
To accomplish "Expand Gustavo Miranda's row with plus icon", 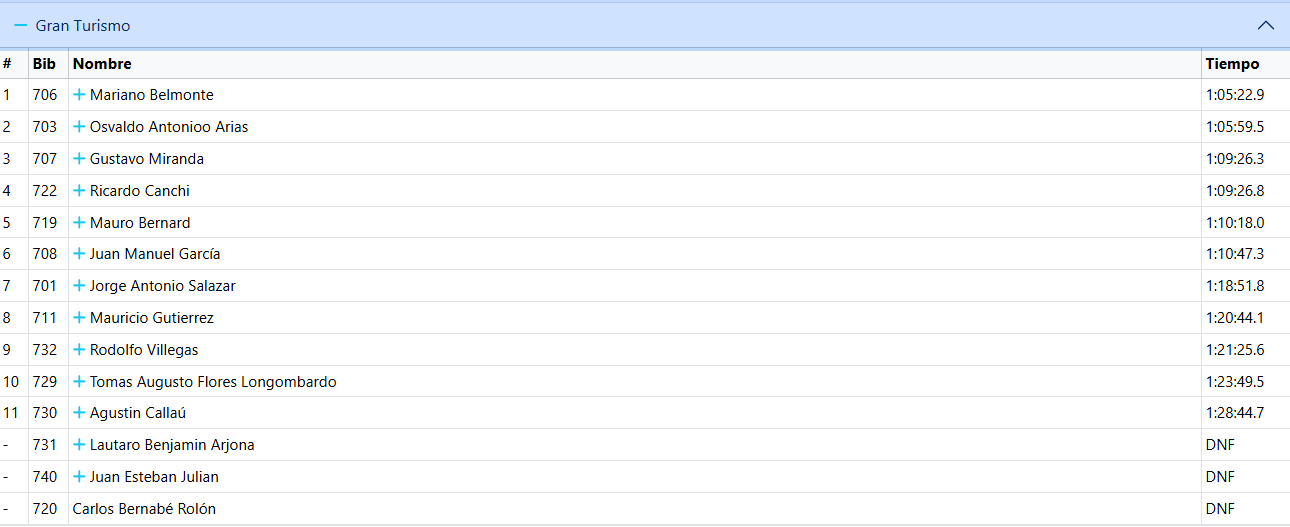I will pos(79,159).
